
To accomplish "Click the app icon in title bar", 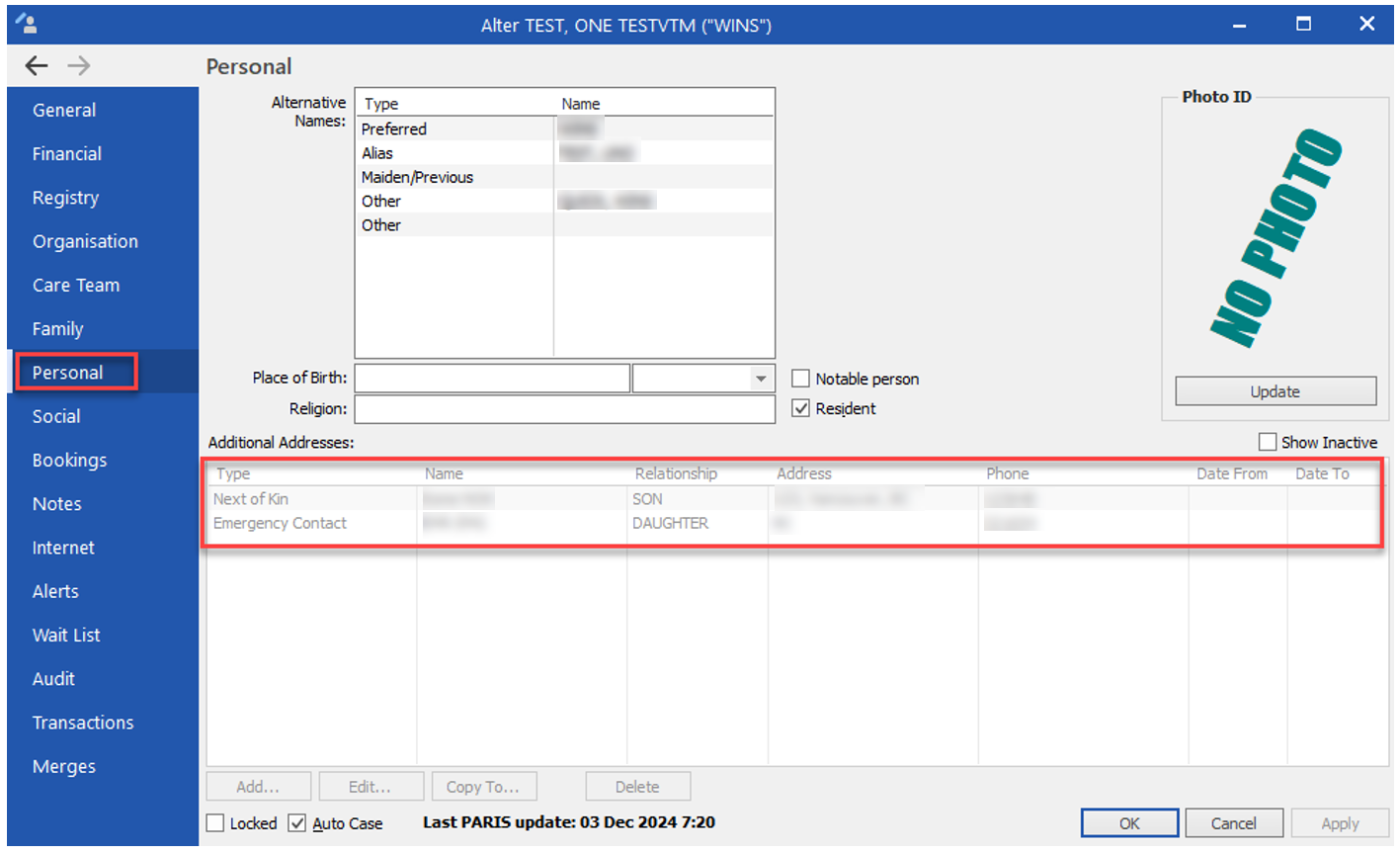I will [27, 24].
